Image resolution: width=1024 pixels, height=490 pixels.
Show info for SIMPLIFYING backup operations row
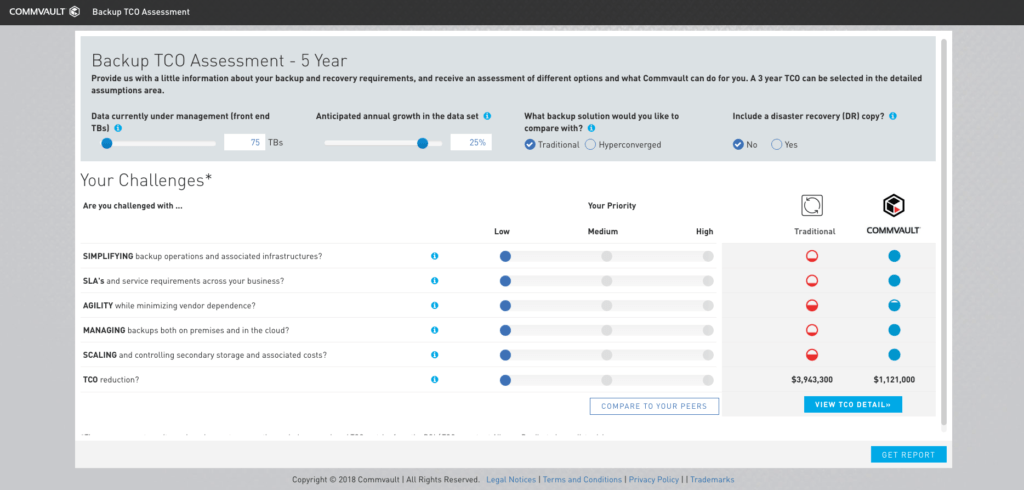pyautogui.click(x=435, y=256)
